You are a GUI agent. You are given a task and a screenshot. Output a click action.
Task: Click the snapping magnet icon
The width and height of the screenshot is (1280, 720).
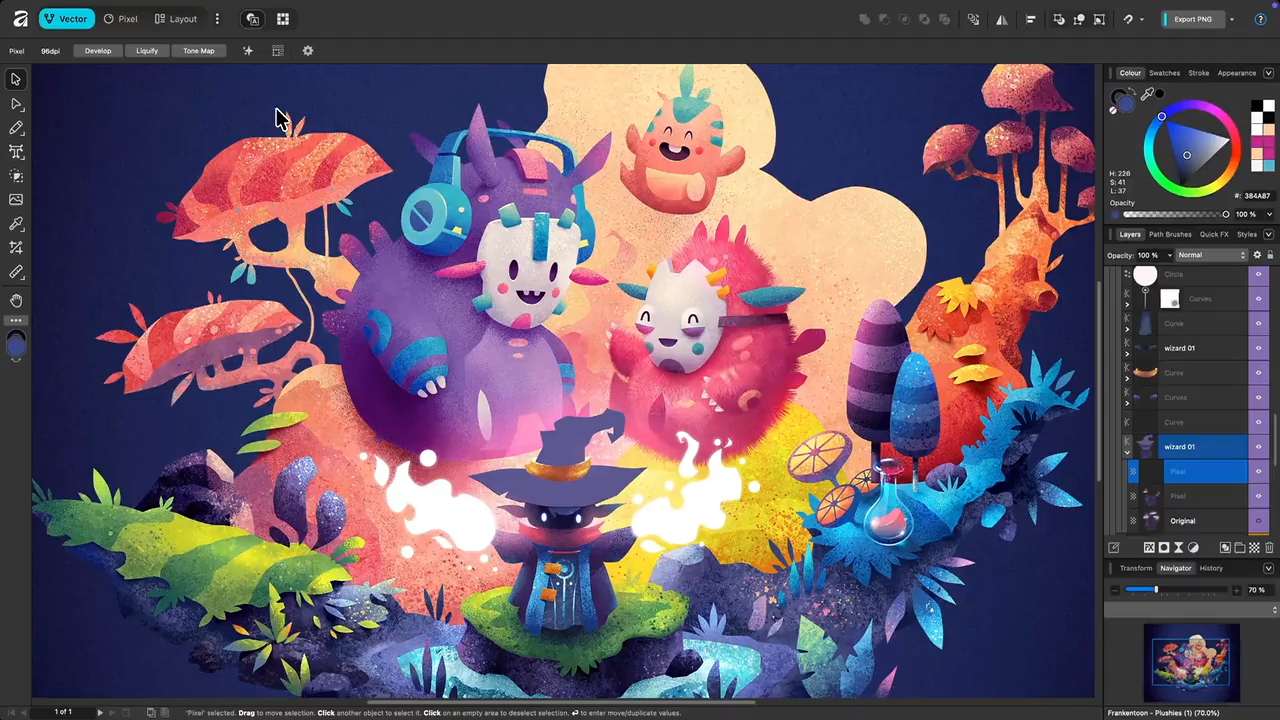1128,19
